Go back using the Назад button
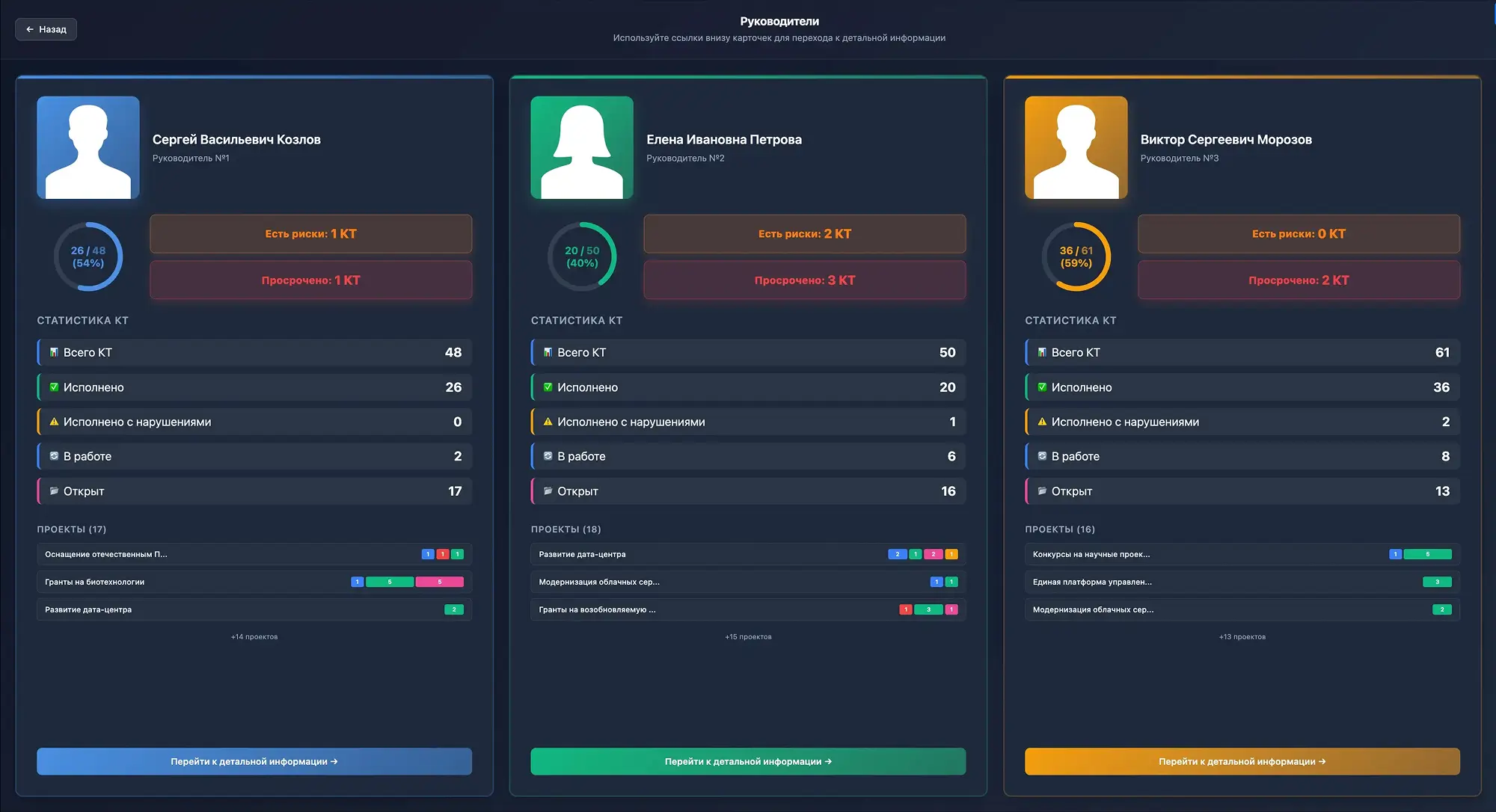 46,29
